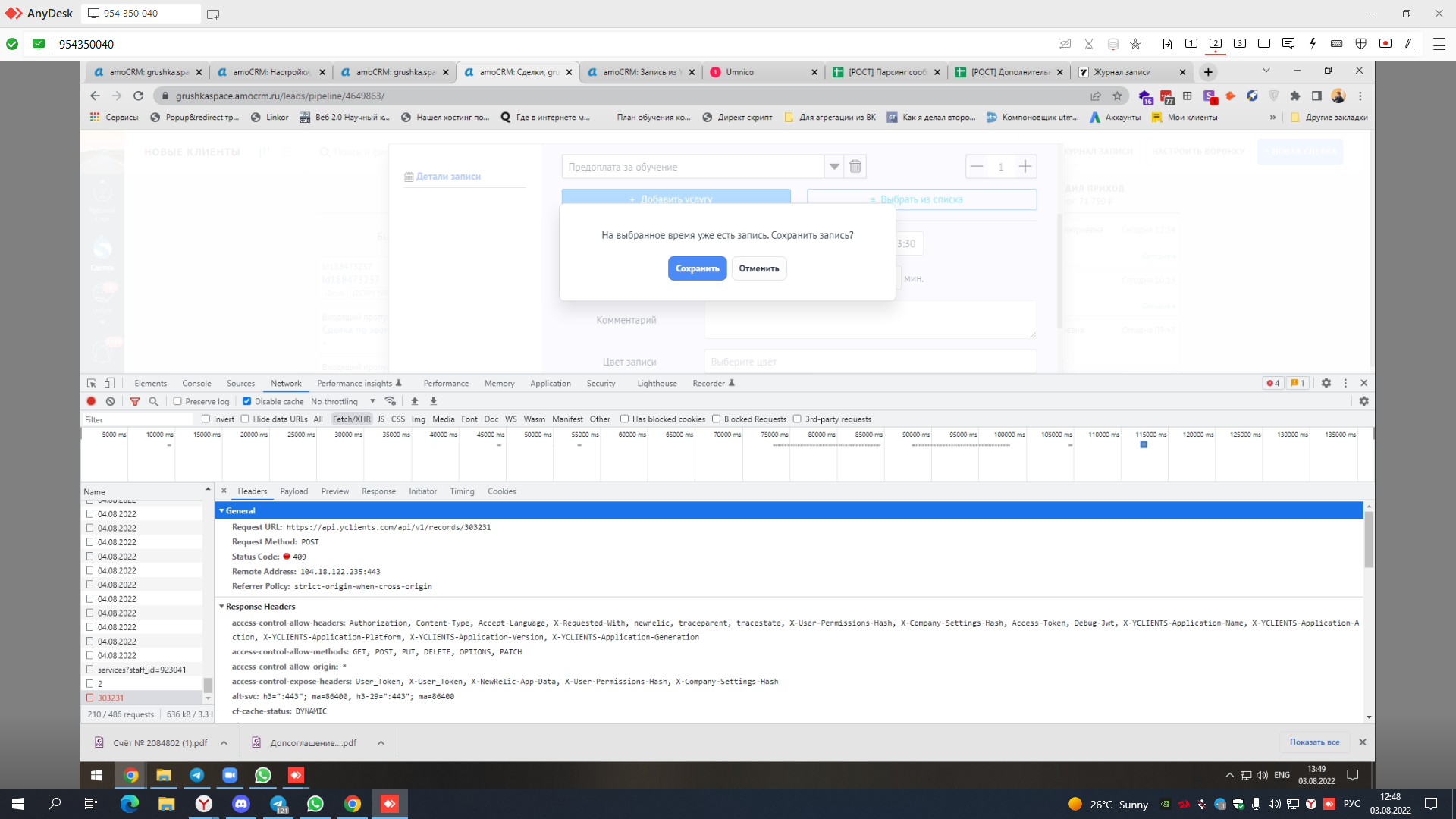Select the failed 303231 request row
1456x819 pixels.
coord(142,698)
